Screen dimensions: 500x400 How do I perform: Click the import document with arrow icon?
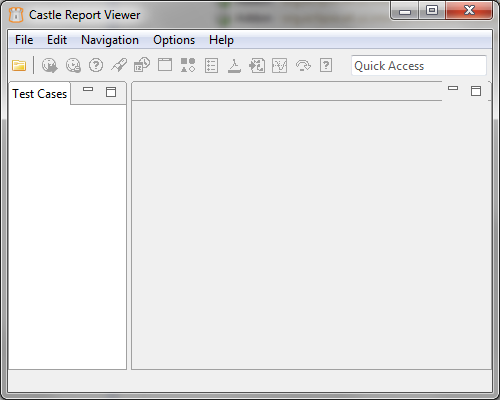(257, 66)
